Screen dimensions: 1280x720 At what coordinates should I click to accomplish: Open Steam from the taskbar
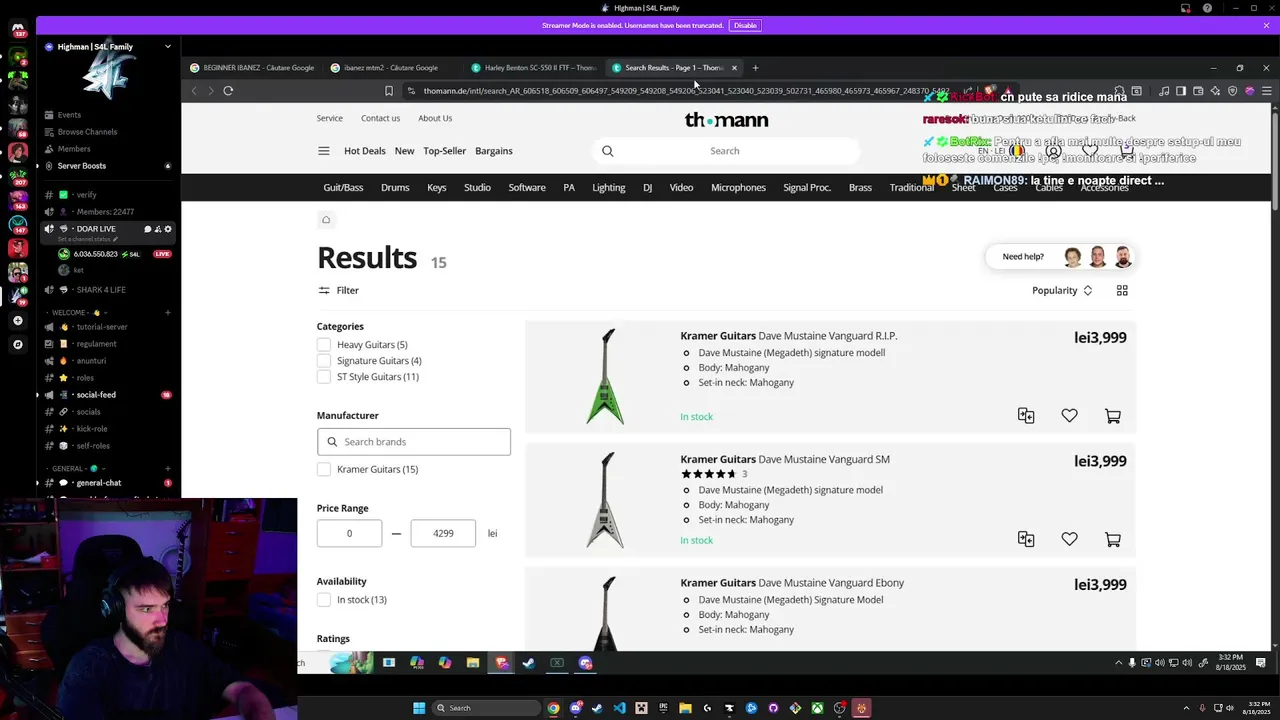click(x=597, y=708)
